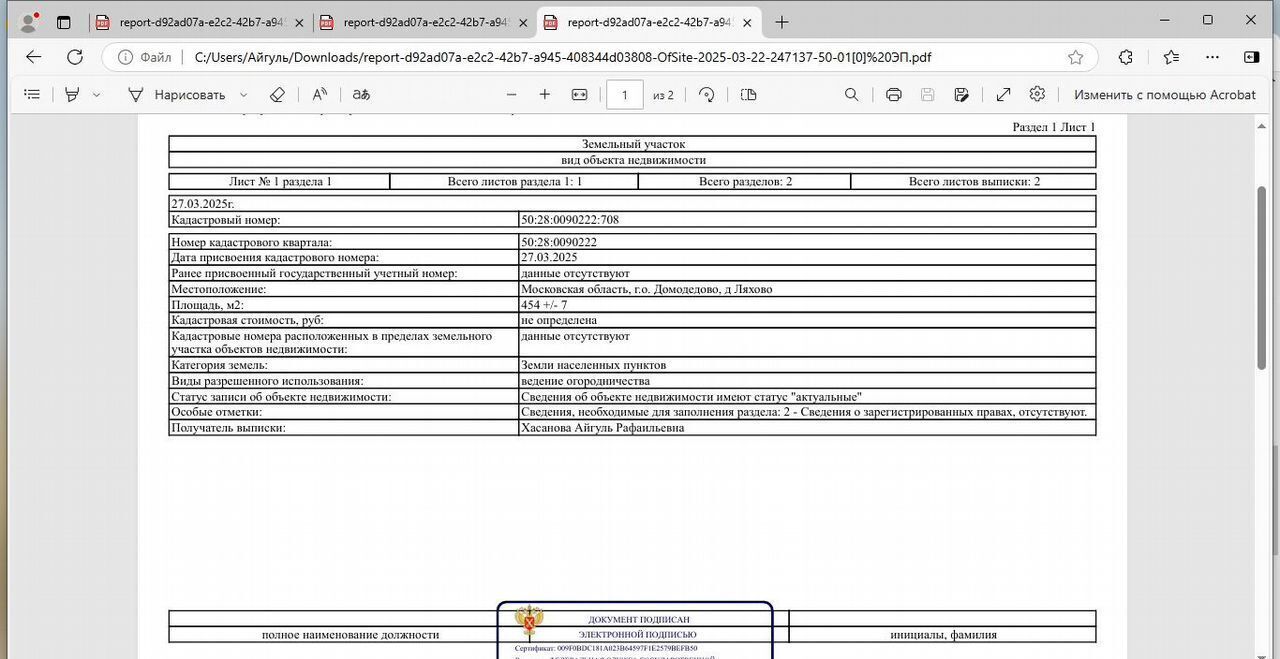Zoom out of the PDF
Image resolution: width=1280 pixels, height=659 pixels.
pyautogui.click(x=512, y=94)
